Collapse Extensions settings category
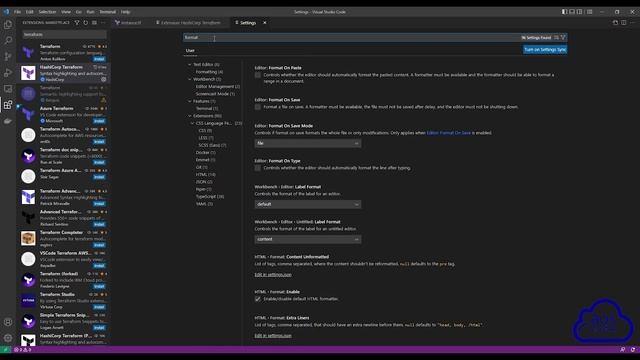This screenshot has height=360, width=640. pyautogui.click(x=190, y=116)
